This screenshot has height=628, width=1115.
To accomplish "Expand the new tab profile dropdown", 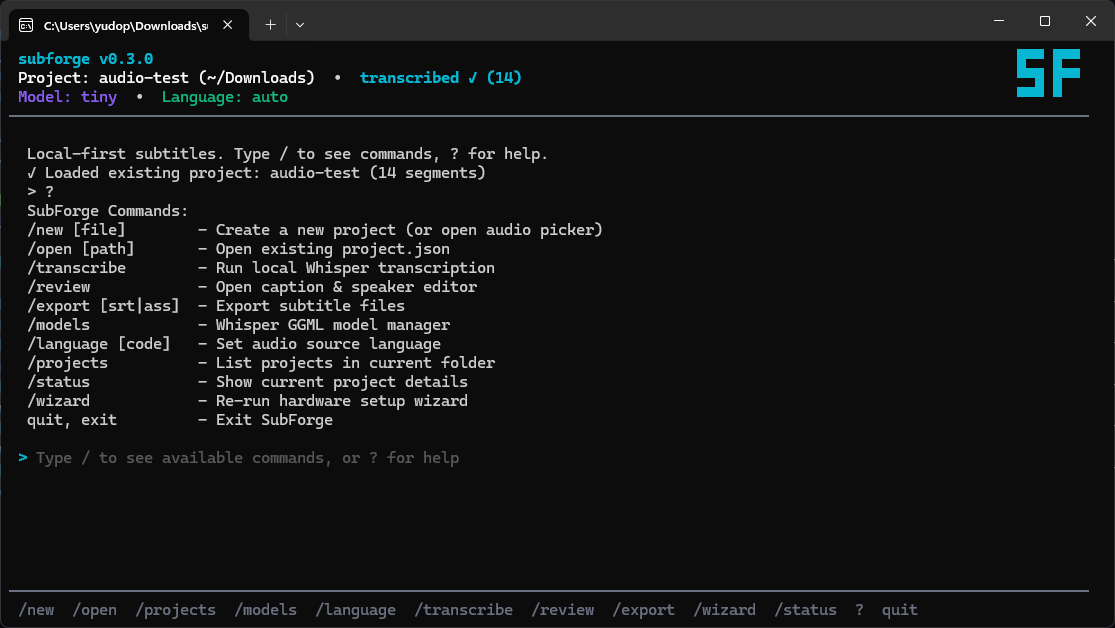I will pos(300,25).
